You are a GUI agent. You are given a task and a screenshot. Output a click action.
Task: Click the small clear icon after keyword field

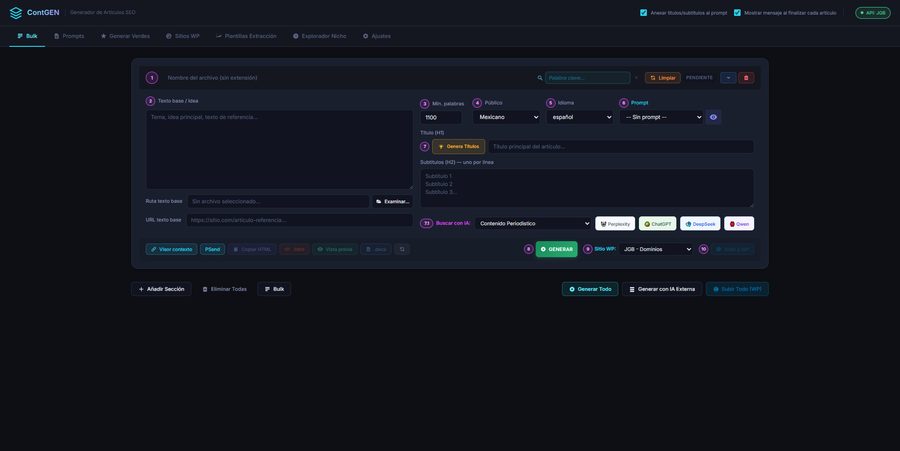[x=636, y=77]
